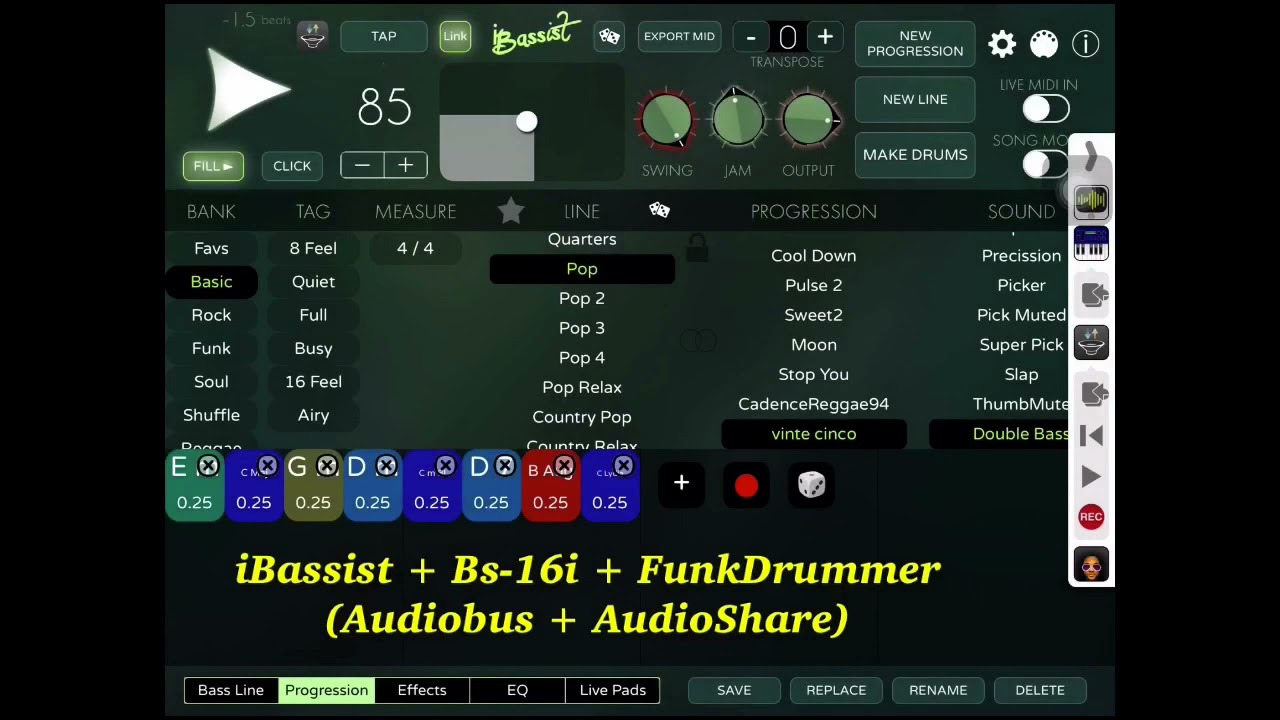Switch to Progression tab
This screenshot has width=1280, height=720.
[x=326, y=690]
